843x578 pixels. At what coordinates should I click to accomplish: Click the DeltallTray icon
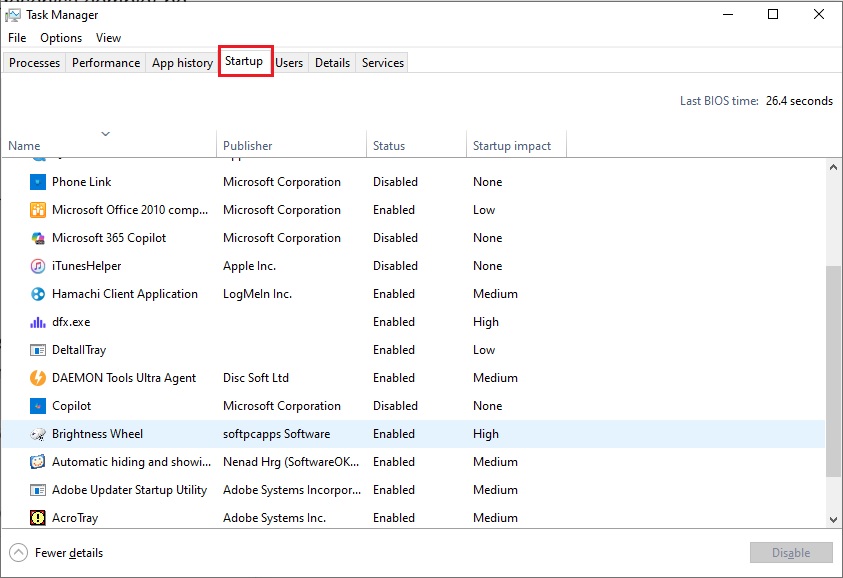click(x=38, y=350)
